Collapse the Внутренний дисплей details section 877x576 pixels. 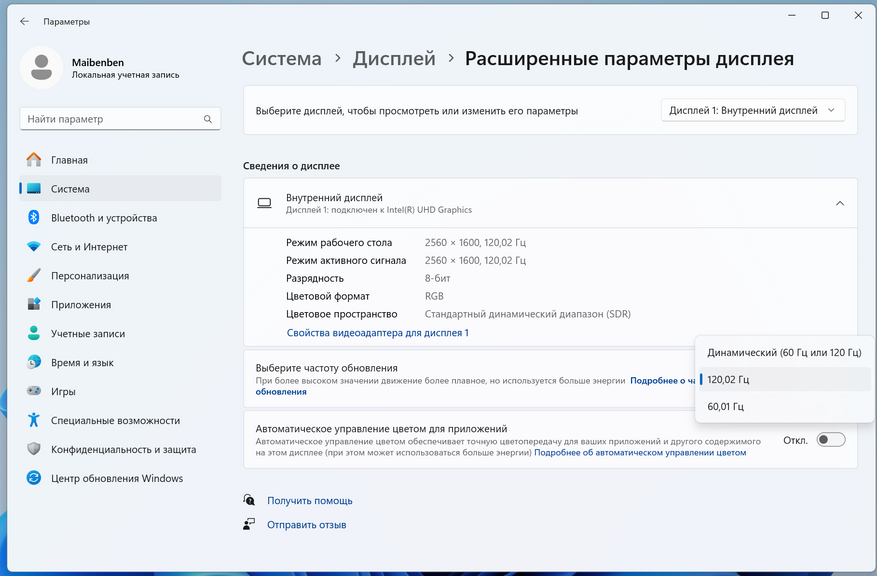tap(840, 204)
